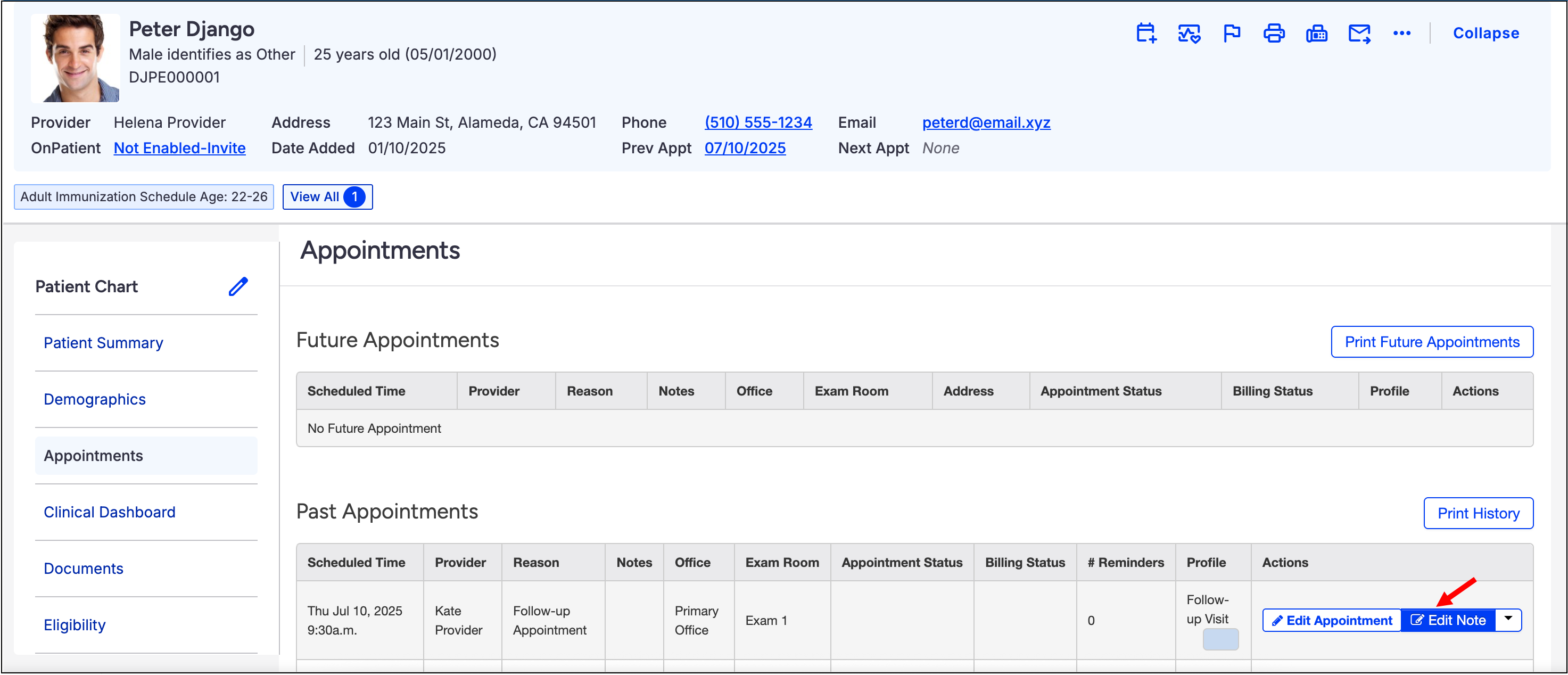
Task: Open Patient Summary in the sidebar
Action: tap(103, 343)
